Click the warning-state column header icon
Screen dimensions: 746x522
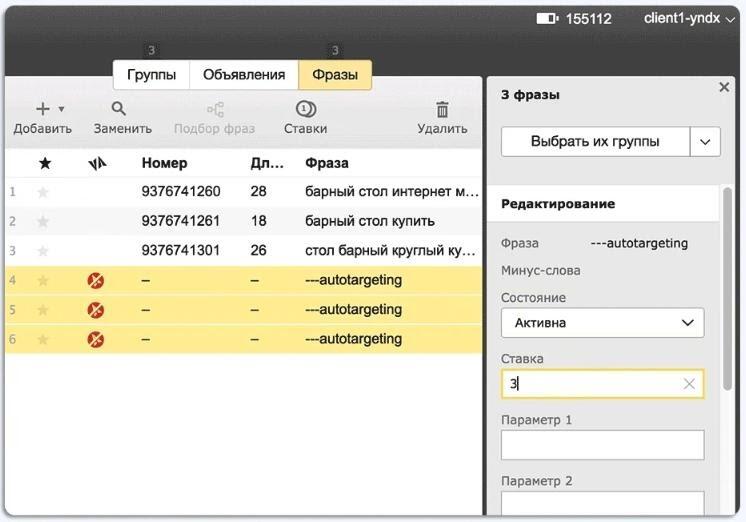click(97, 163)
